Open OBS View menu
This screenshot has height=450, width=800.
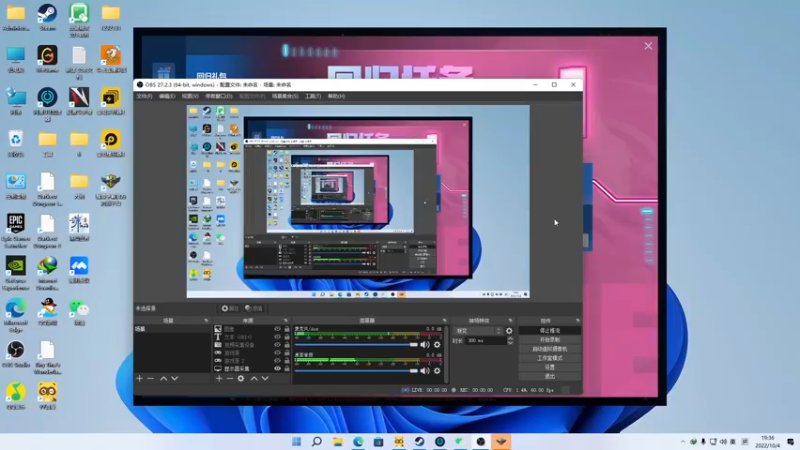(190, 96)
